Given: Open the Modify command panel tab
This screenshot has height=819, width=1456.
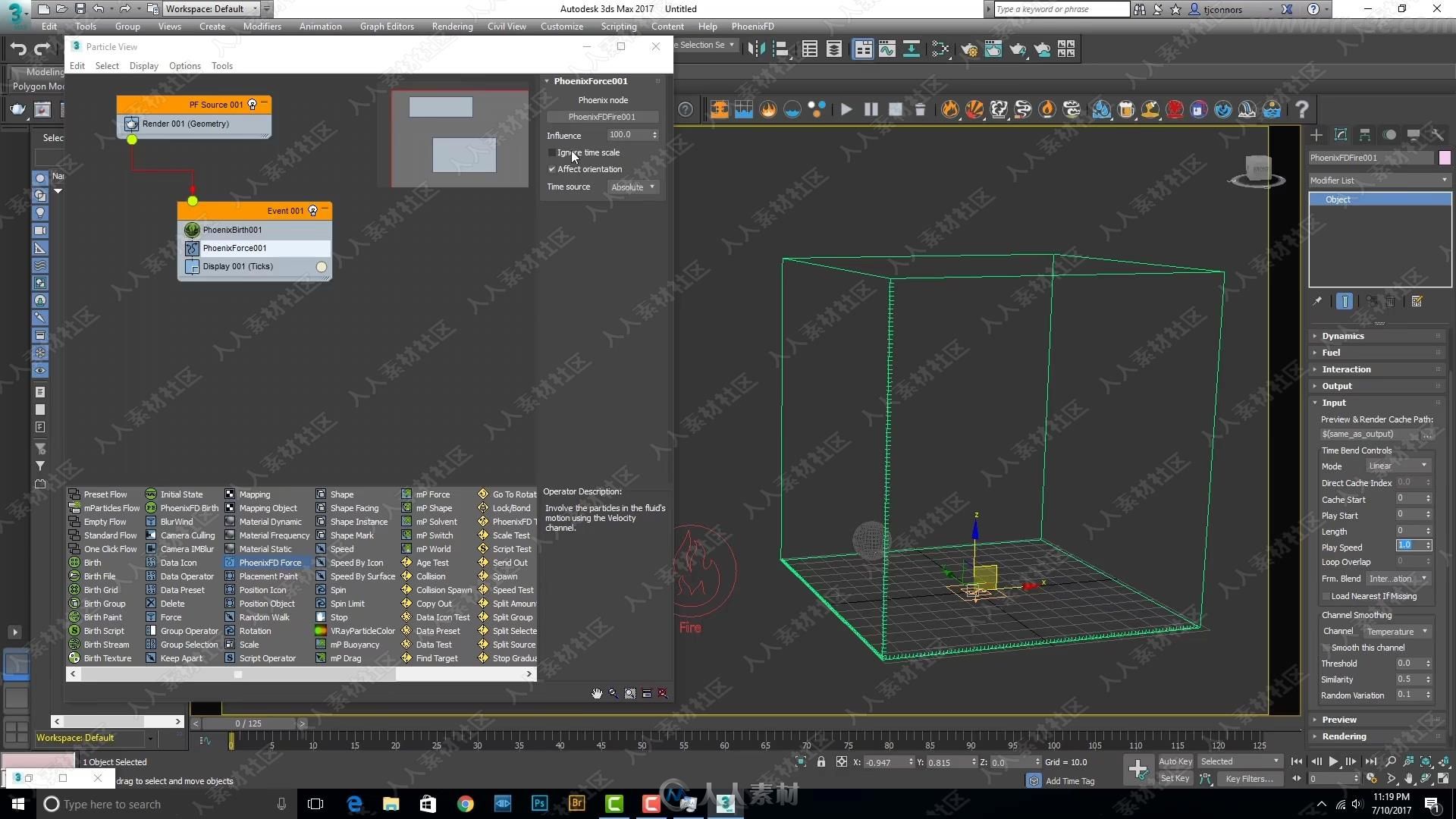Looking at the screenshot, I should click(1341, 134).
